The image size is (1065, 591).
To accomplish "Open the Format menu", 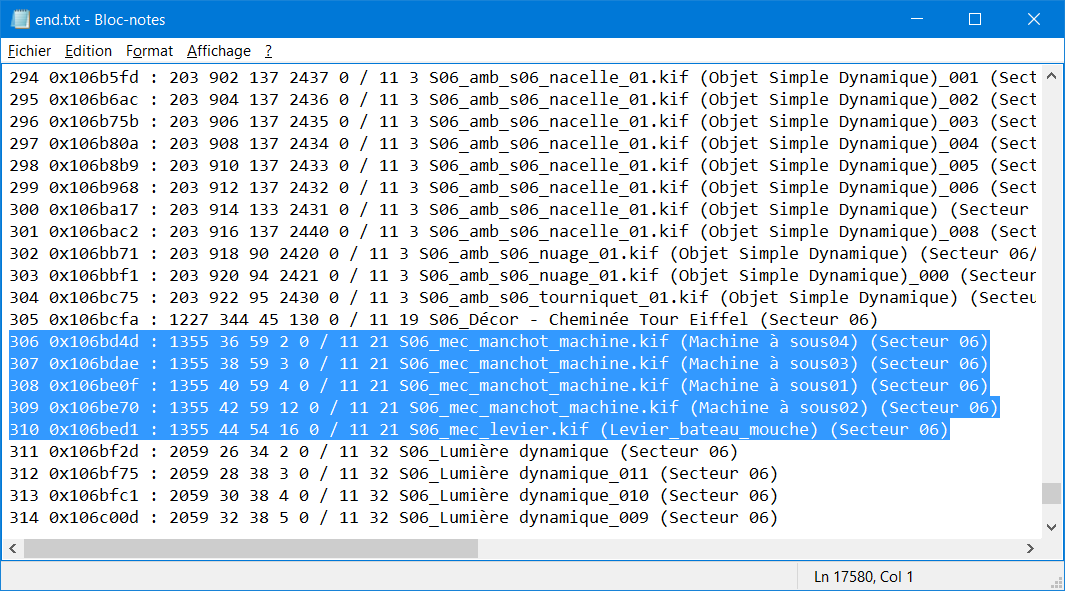I will [149, 51].
